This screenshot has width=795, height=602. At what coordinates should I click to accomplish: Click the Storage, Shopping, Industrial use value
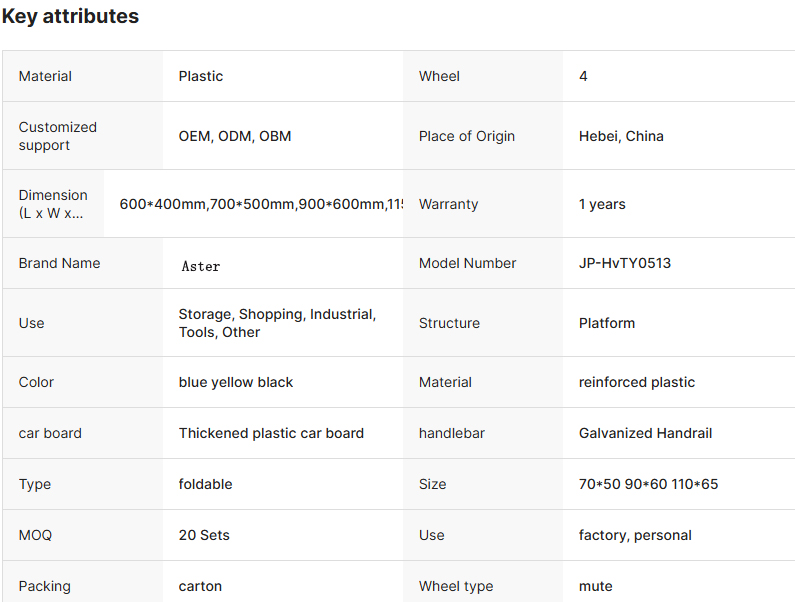[x=277, y=323]
